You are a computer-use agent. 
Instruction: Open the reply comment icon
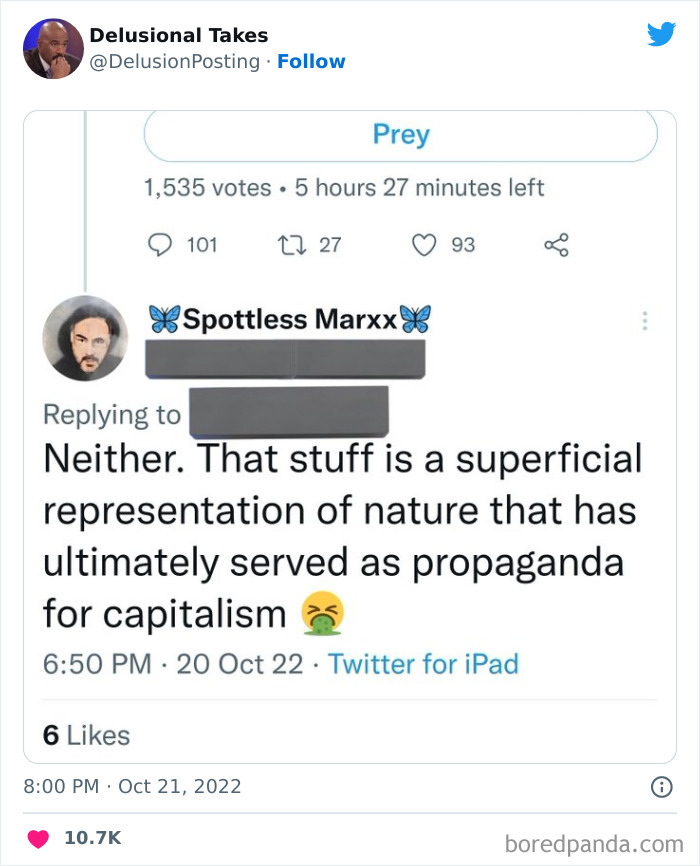160,245
